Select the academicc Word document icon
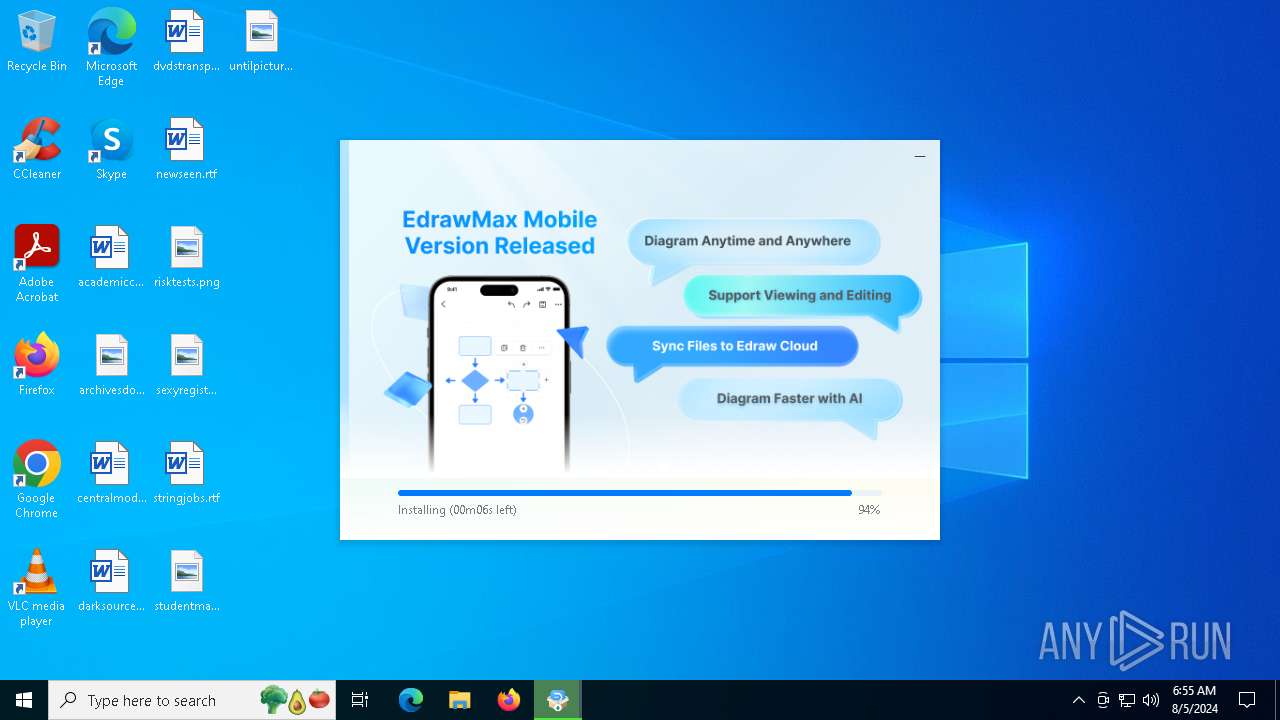 point(111,258)
